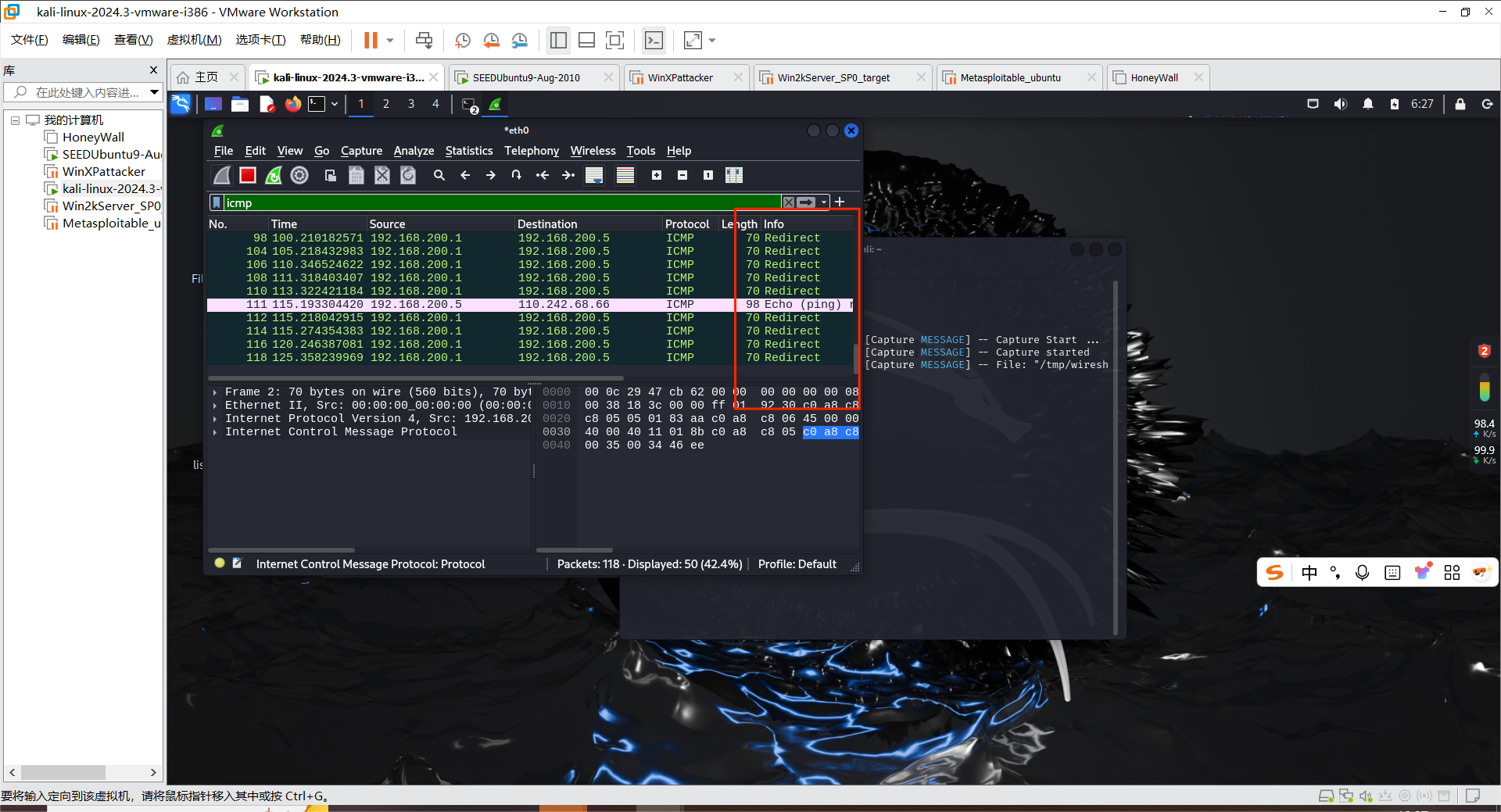Sort packets by Protocol column header
This screenshot has height=812, width=1501.
(x=686, y=224)
